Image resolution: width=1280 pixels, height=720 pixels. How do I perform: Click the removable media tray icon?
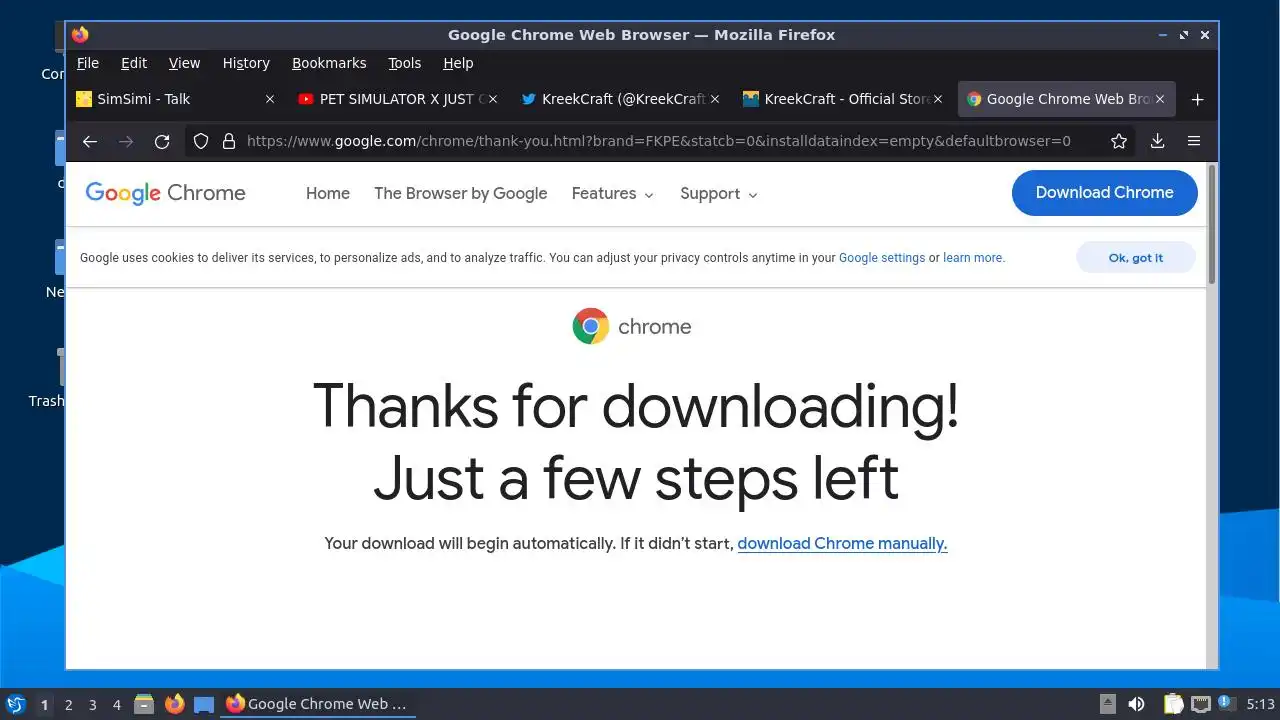tap(1108, 704)
